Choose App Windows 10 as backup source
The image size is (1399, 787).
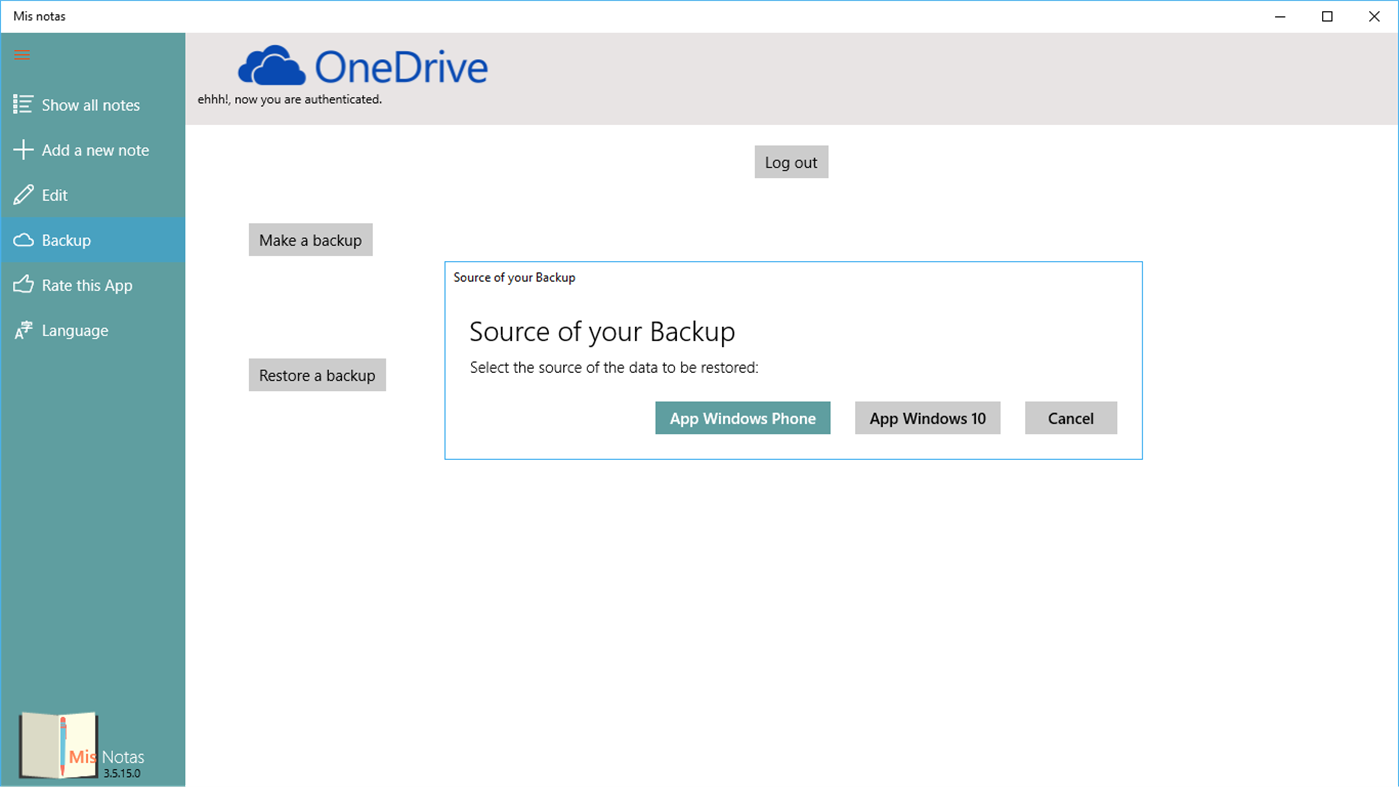(927, 417)
